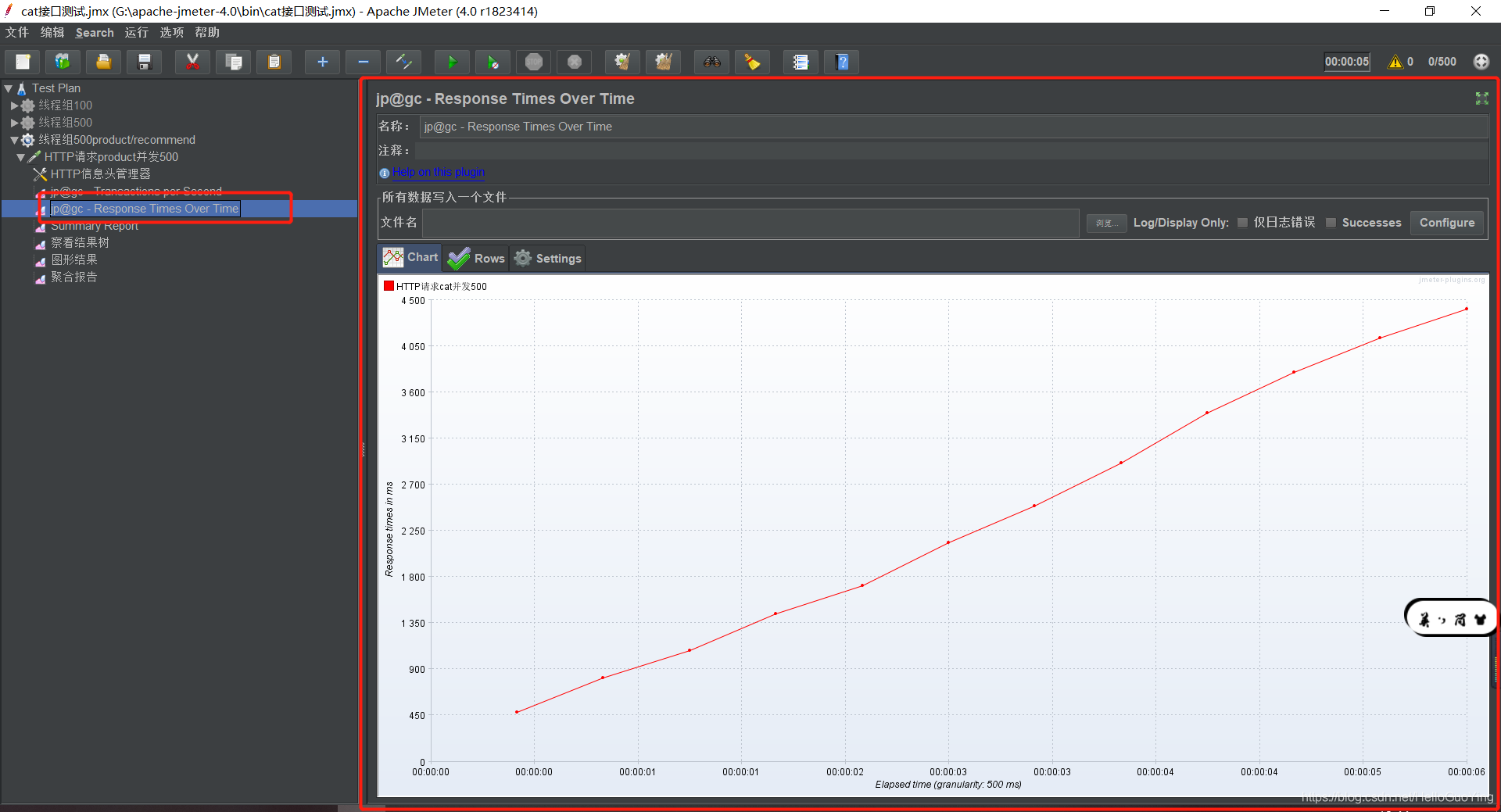
Task: Click the 名称 name input field
Action: click(953, 127)
